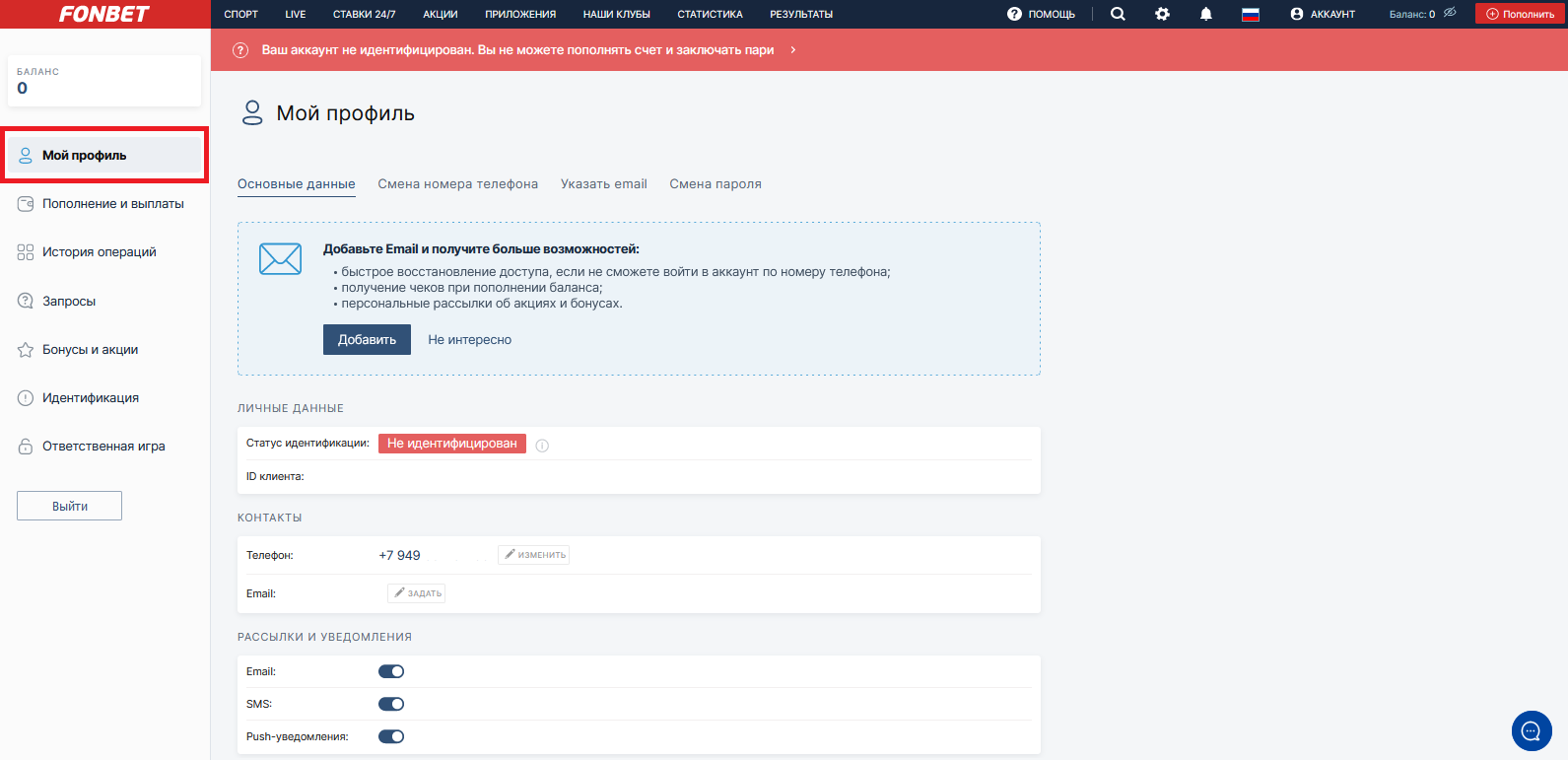
Task: Click the profile icon beside page heading
Action: point(252,112)
